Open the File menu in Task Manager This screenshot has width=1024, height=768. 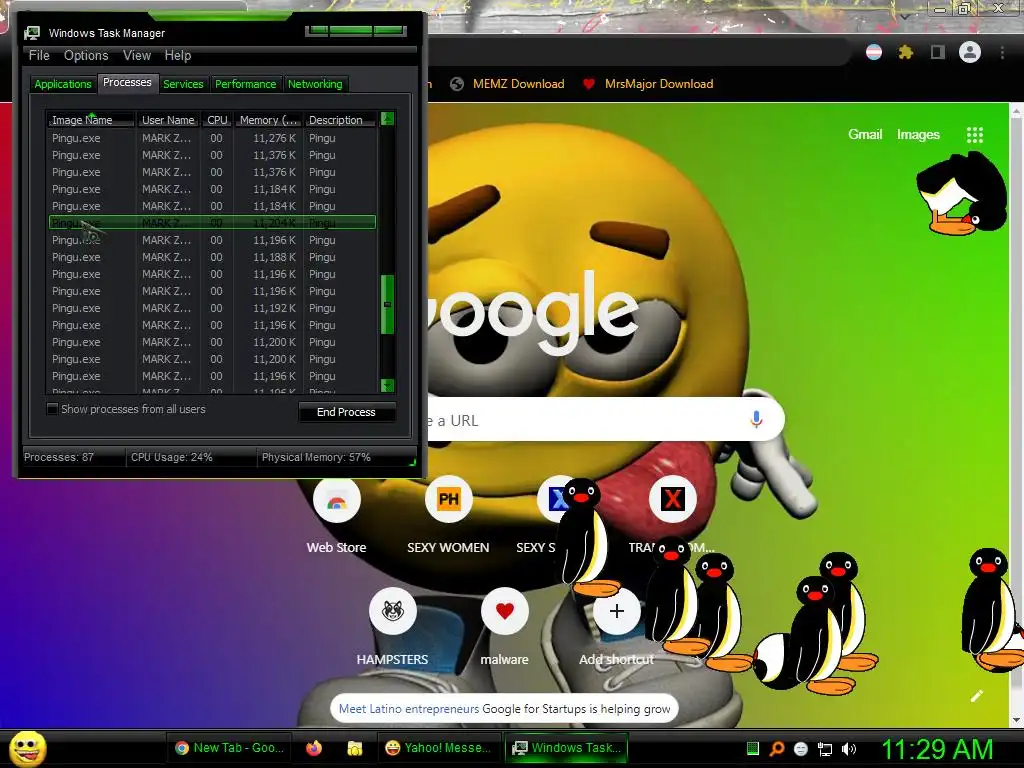39,56
